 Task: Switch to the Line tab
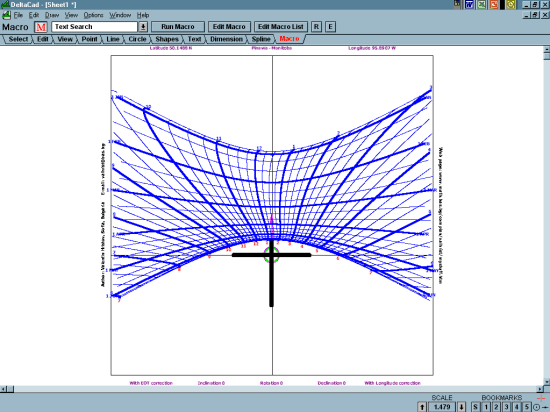pyautogui.click(x=113, y=39)
